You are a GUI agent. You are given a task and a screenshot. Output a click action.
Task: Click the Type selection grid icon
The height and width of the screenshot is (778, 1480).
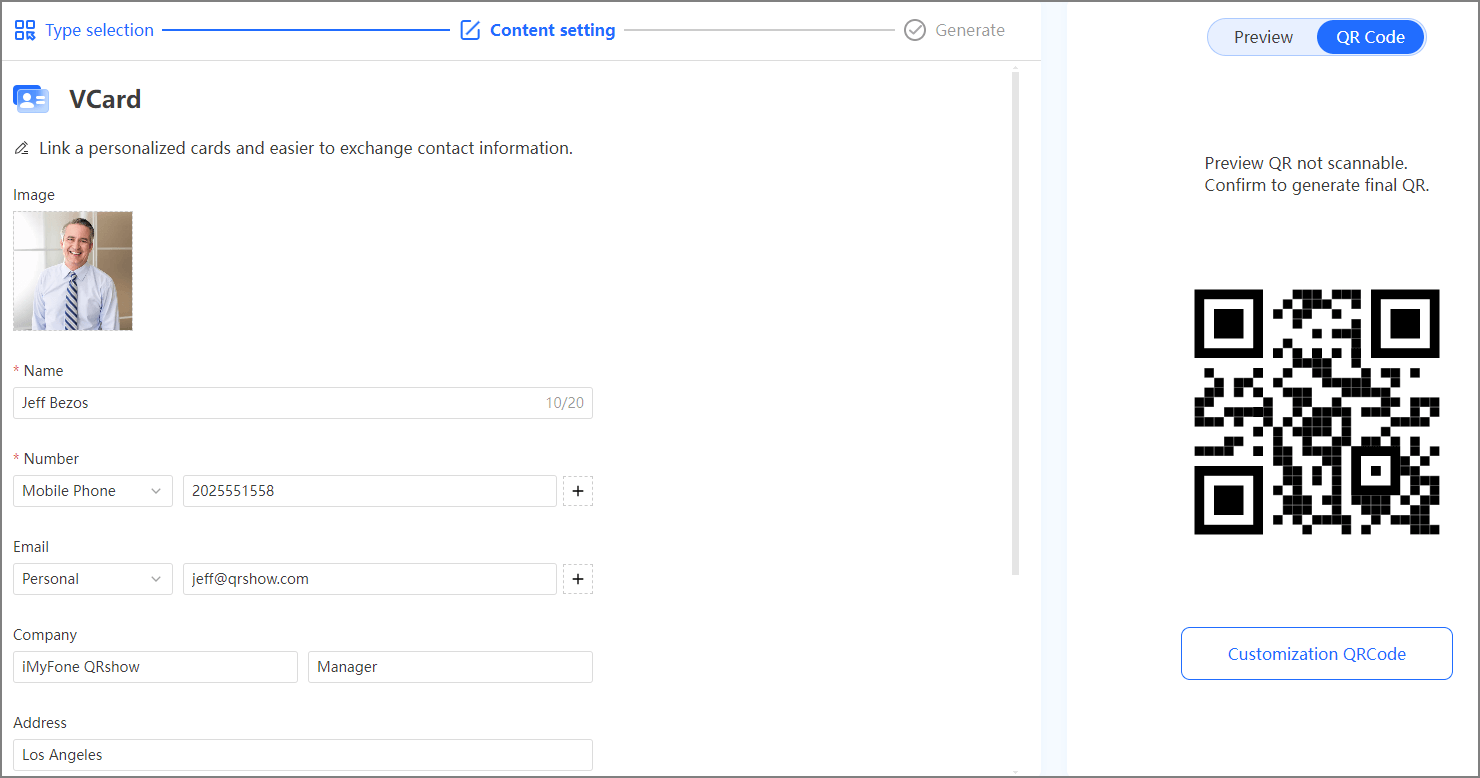tap(25, 30)
